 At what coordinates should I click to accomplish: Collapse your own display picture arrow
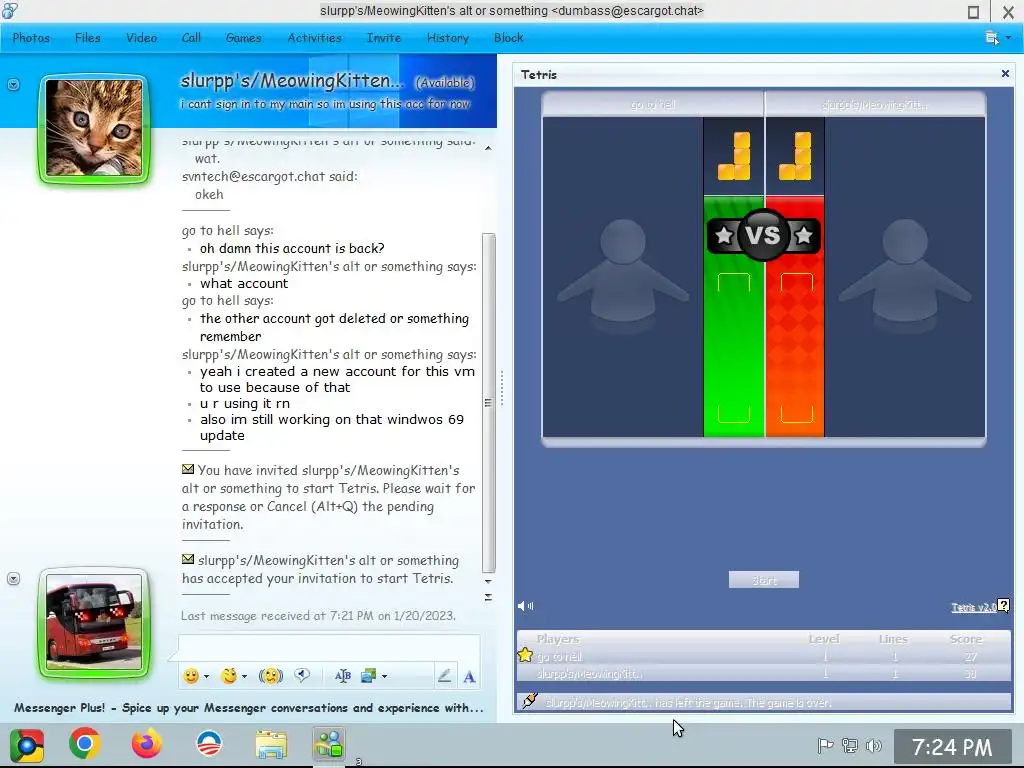(x=14, y=579)
